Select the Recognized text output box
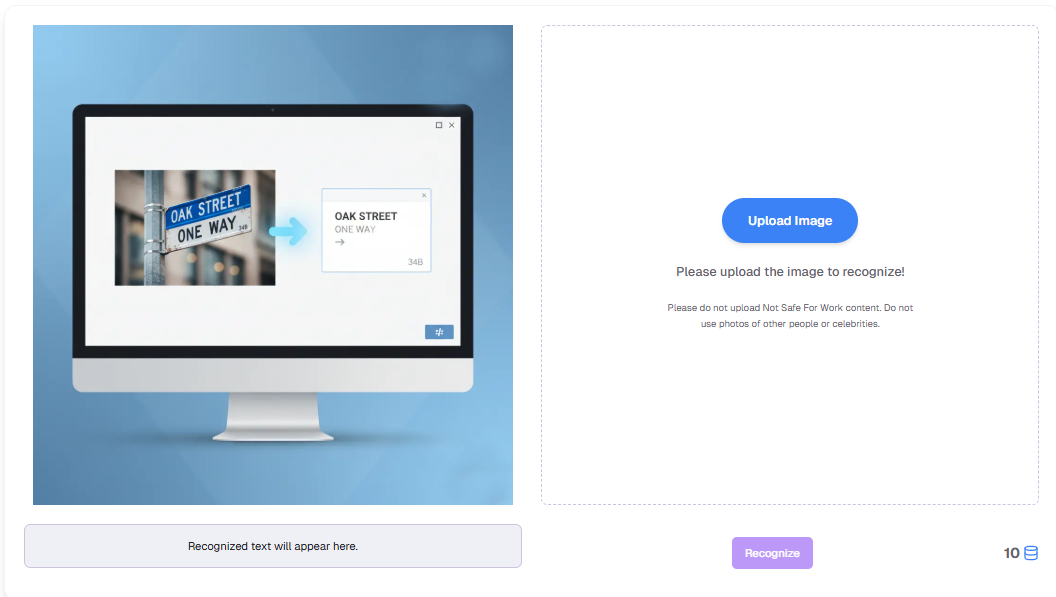Image resolution: width=1056 pixels, height=597 pixels. pyautogui.click(x=273, y=546)
